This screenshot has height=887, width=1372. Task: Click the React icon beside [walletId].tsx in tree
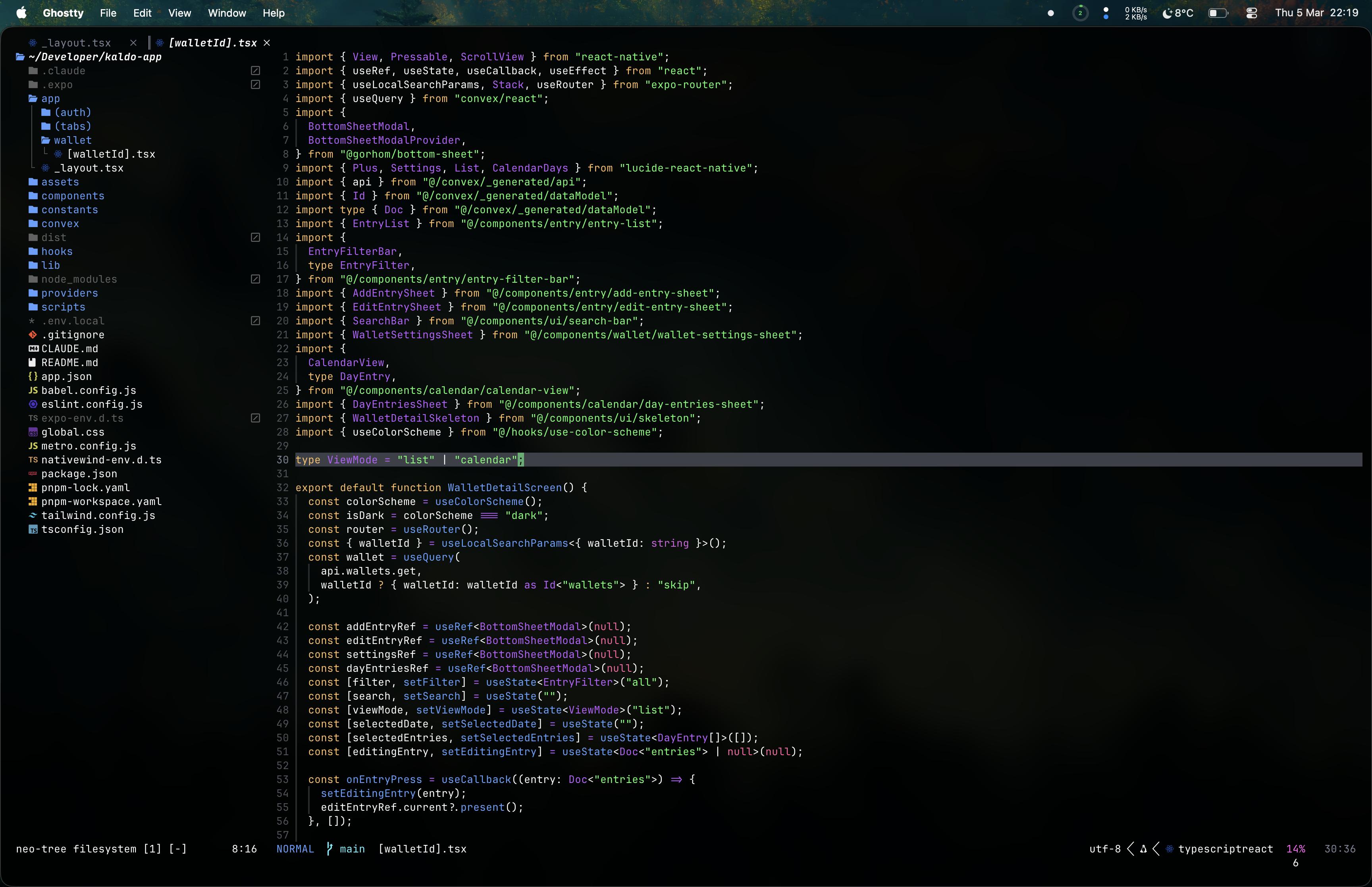click(58, 154)
